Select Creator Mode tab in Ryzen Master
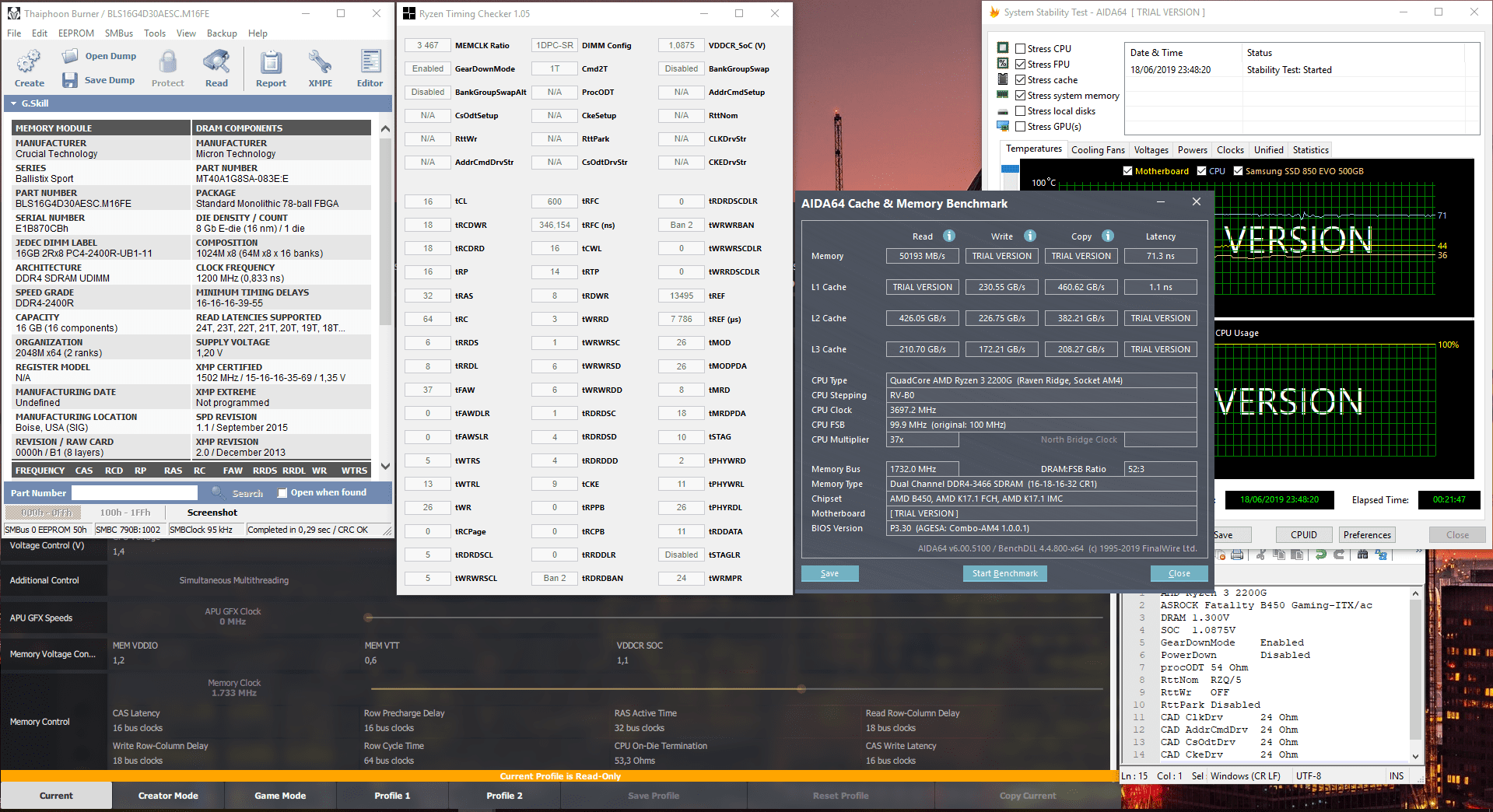The width and height of the screenshot is (1493, 812). (168, 796)
